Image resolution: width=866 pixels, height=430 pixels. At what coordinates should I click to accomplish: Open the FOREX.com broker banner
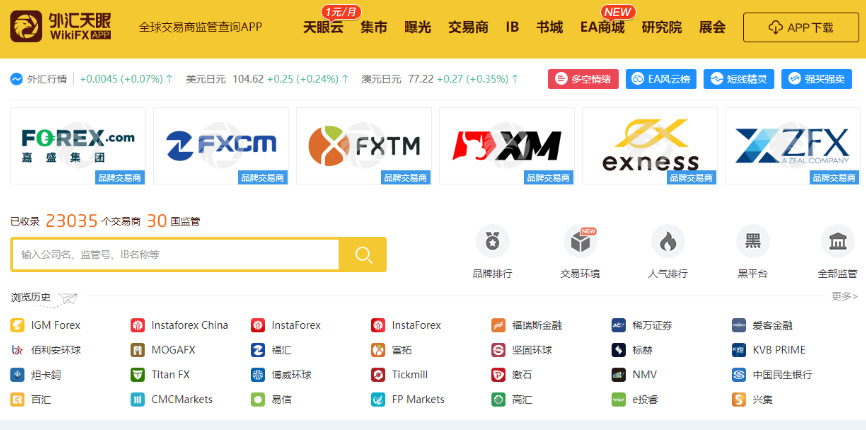(x=78, y=146)
